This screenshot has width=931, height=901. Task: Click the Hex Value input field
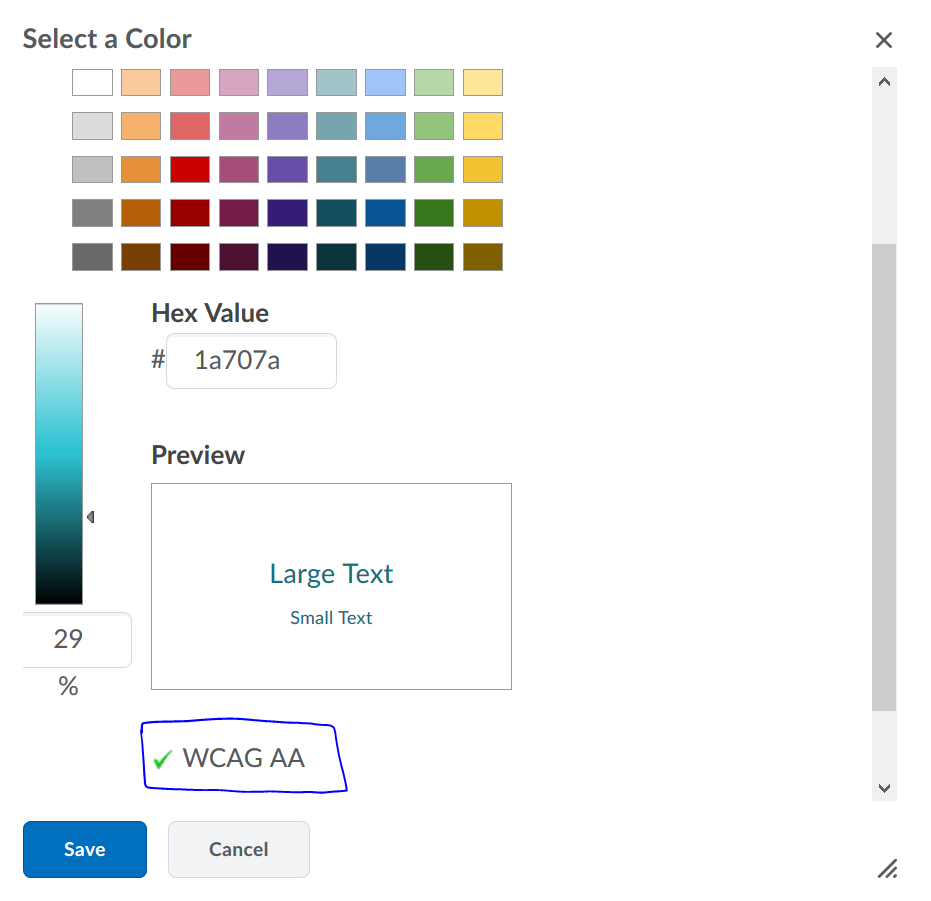[x=251, y=360]
